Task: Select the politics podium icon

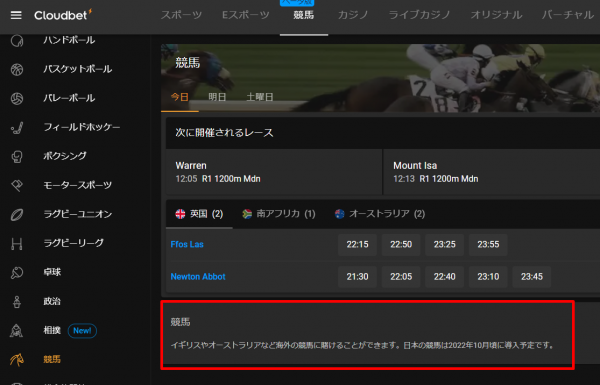Action: [x=17, y=302]
